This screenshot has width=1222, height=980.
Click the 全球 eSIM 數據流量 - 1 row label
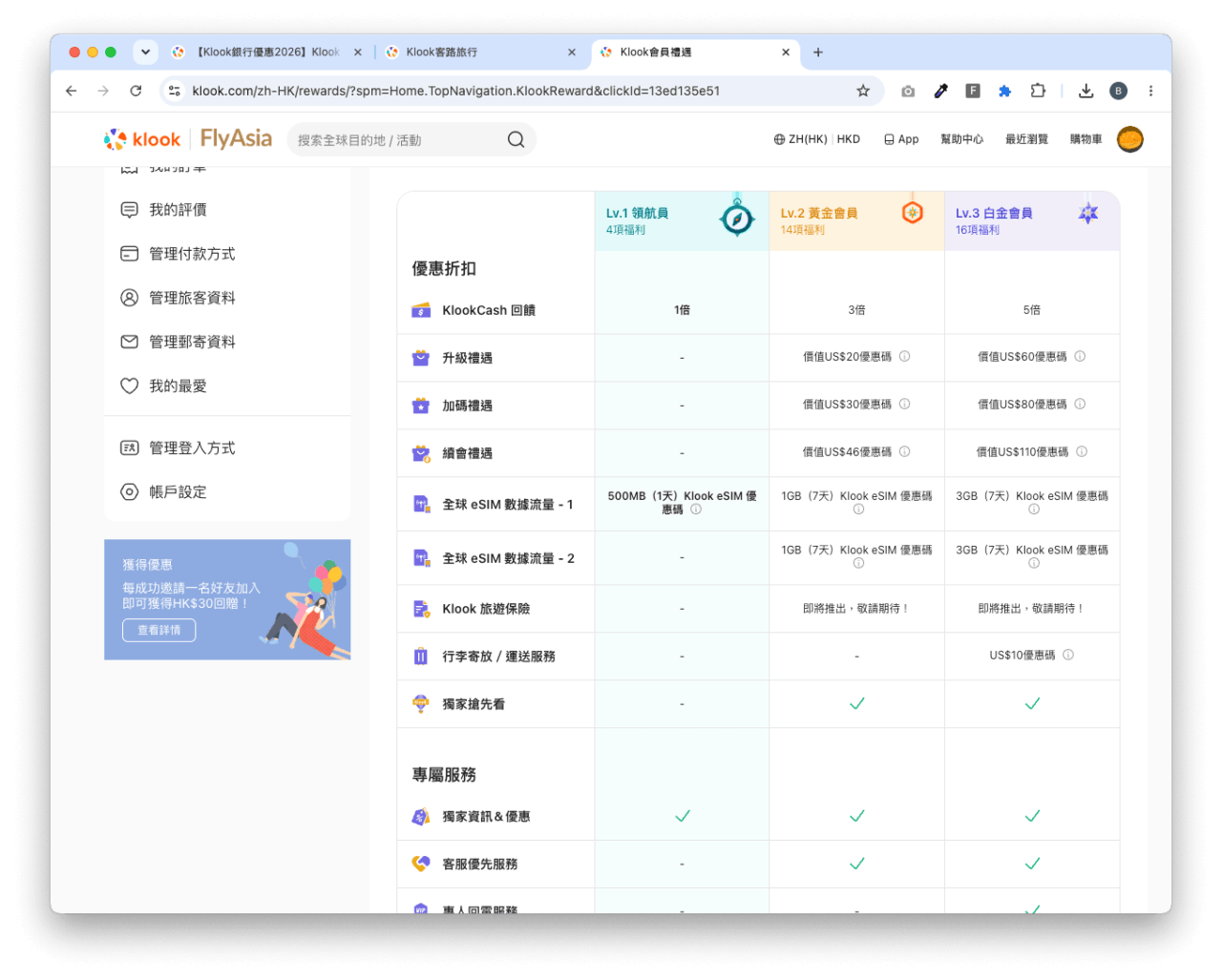508,504
